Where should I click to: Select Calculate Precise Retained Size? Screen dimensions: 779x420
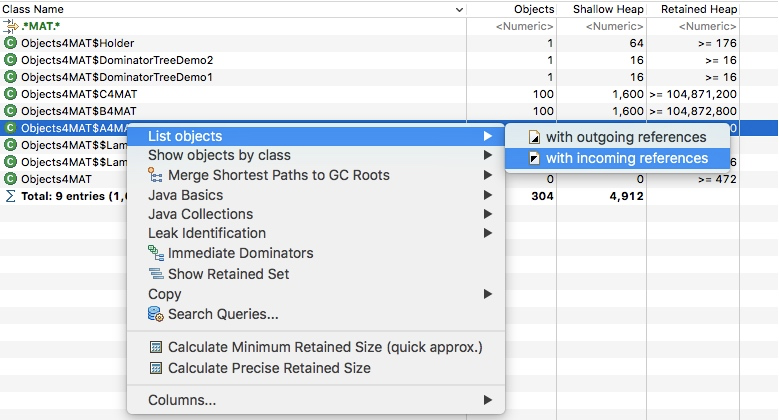coord(269,368)
